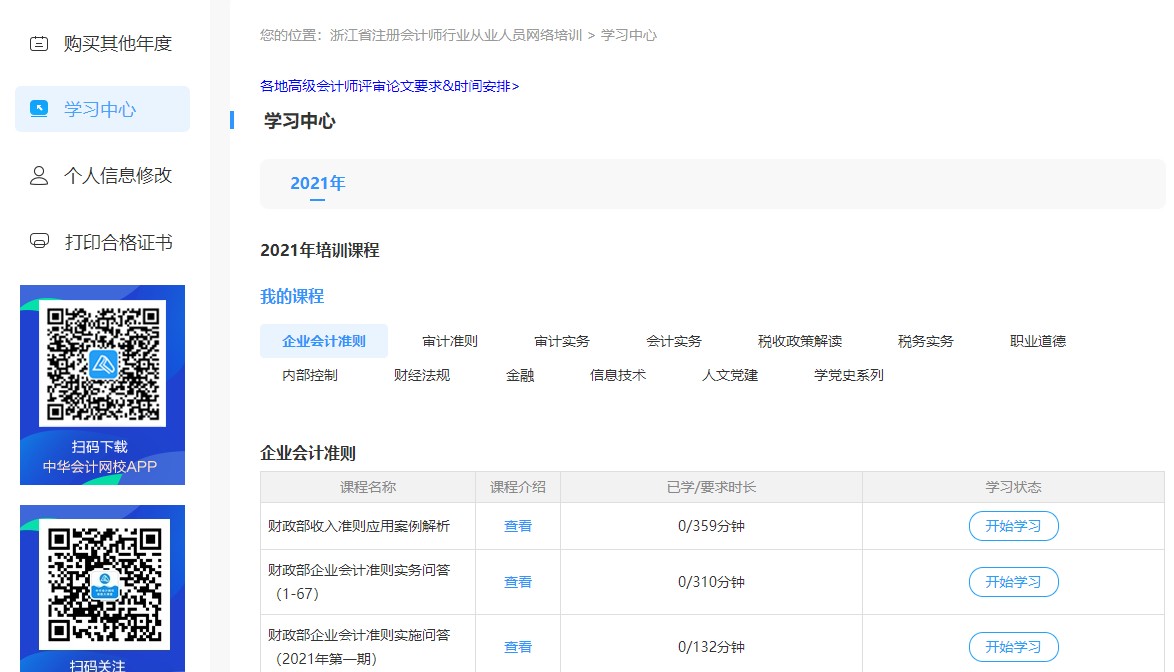Screen dimensions: 1174x672
Task: Switch to the 审计准则 course tab
Action: point(449,340)
